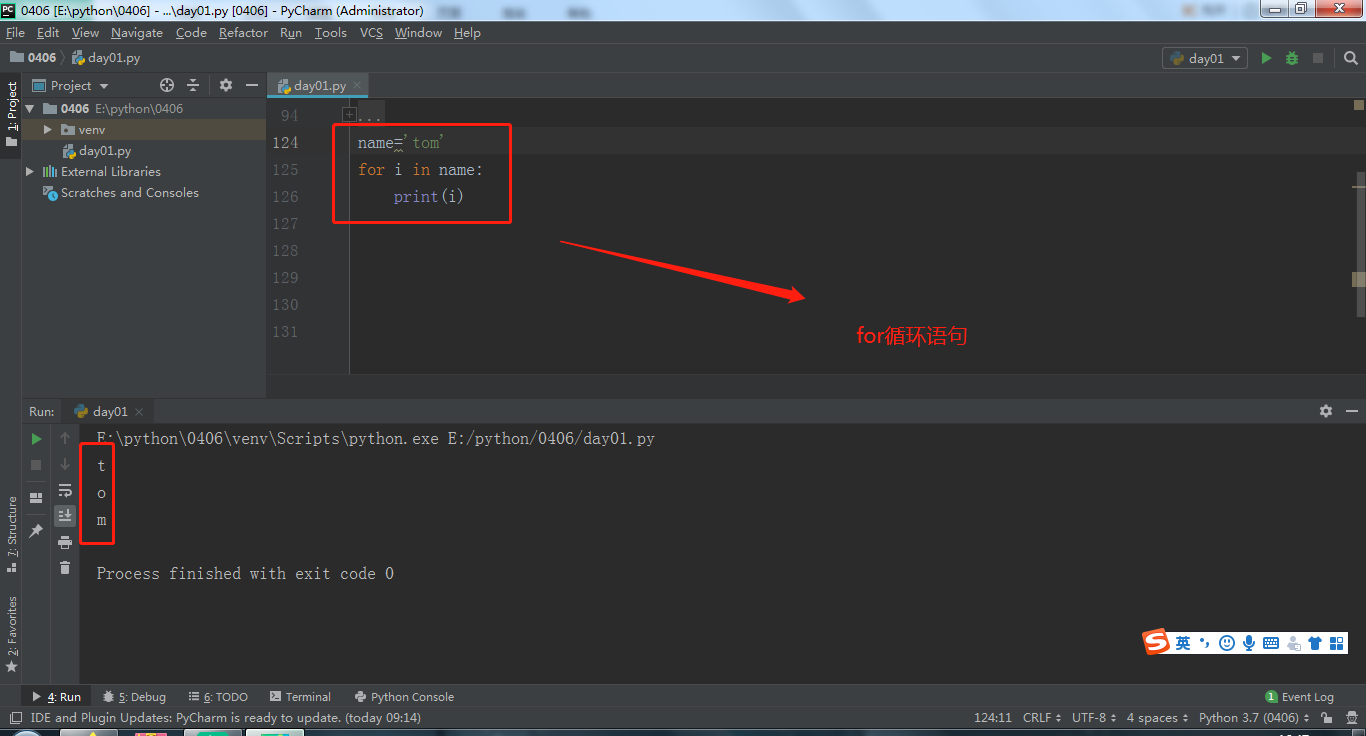The image size is (1366, 736).
Task: Toggle soft-wrap in Run console
Action: (x=65, y=490)
